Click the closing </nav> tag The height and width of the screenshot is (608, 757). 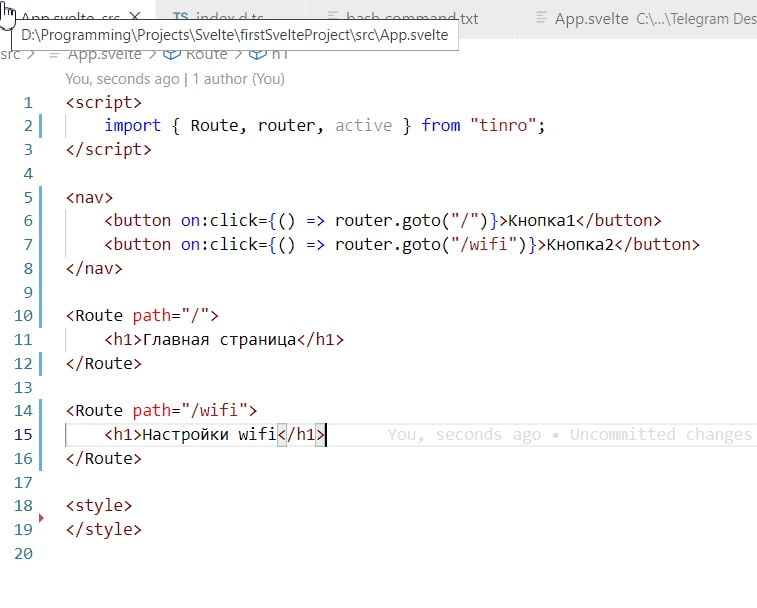click(94, 268)
